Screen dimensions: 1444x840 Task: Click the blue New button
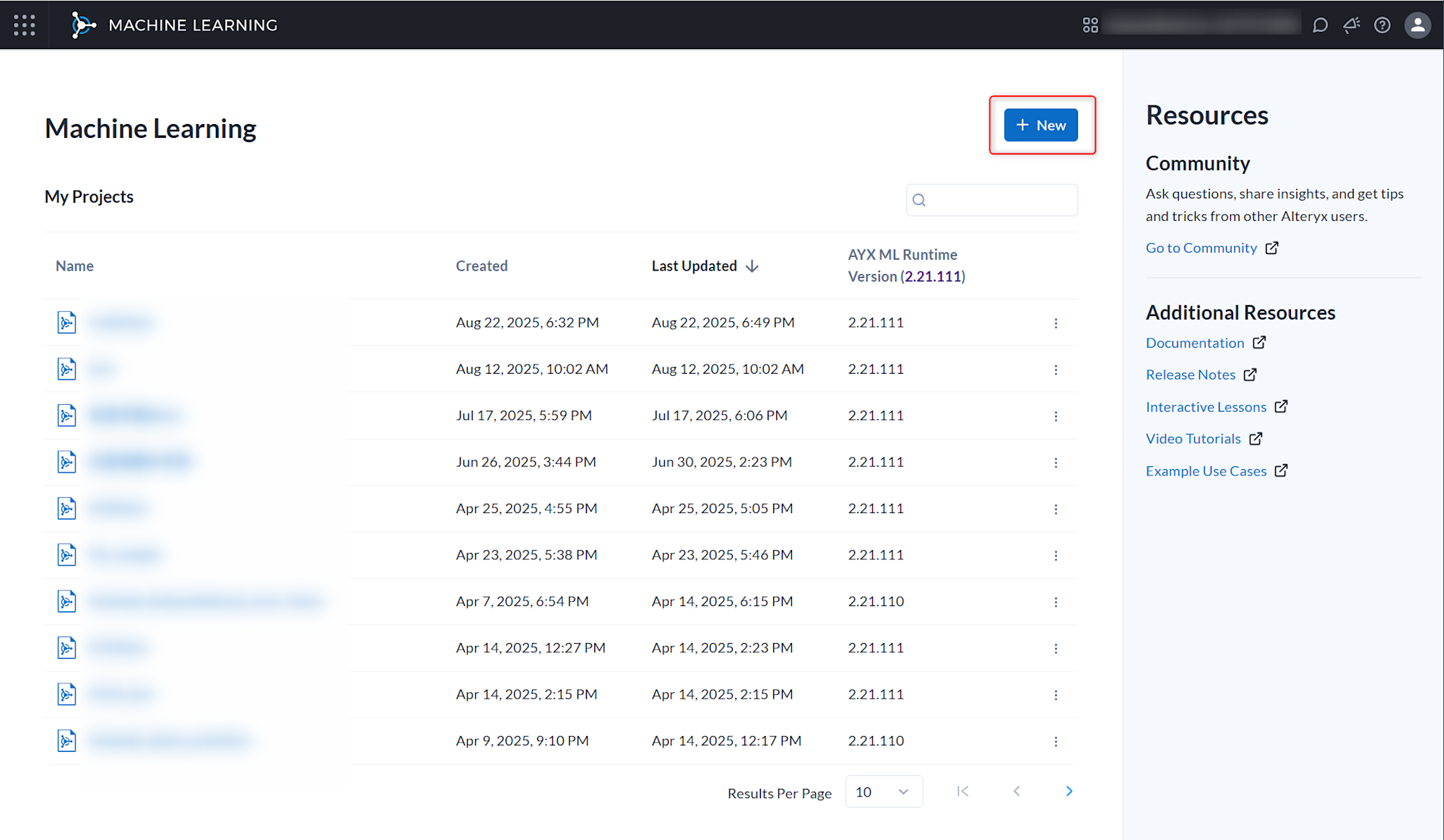point(1040,125)
